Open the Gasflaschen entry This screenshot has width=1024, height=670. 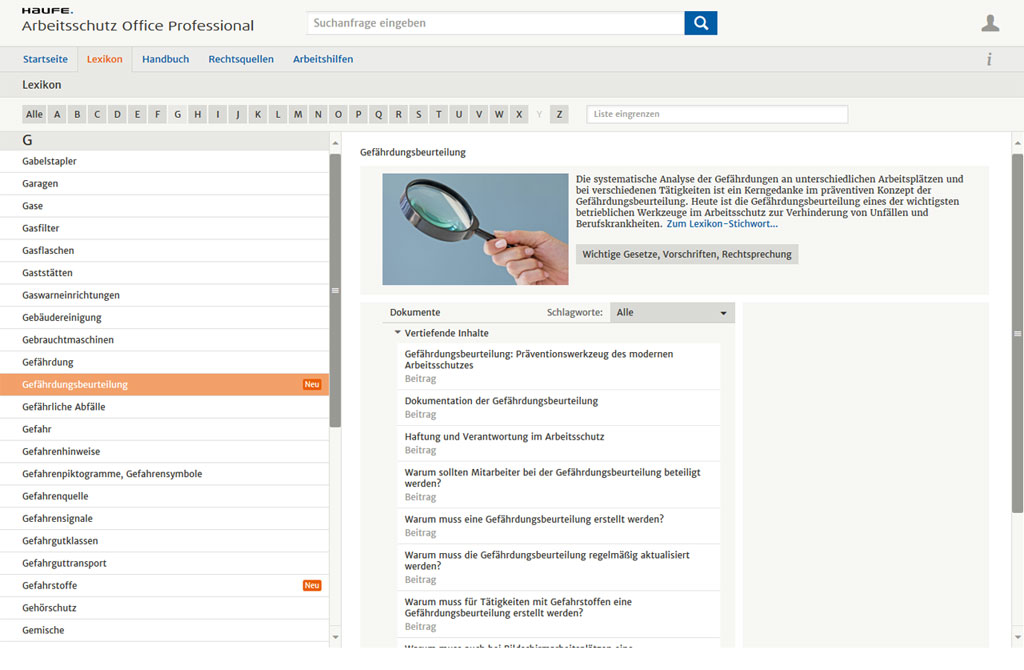pos(164,250)
